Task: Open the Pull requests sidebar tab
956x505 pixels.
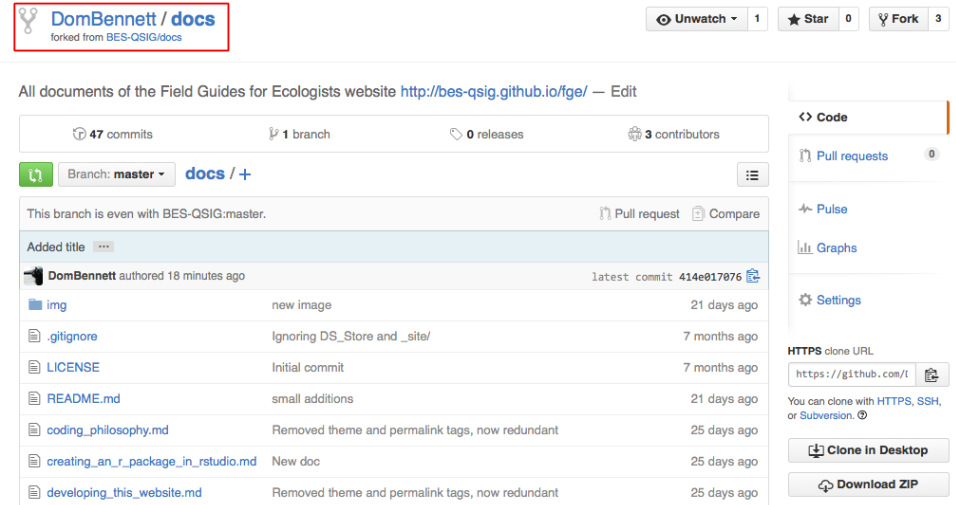Action: point(852,156)
